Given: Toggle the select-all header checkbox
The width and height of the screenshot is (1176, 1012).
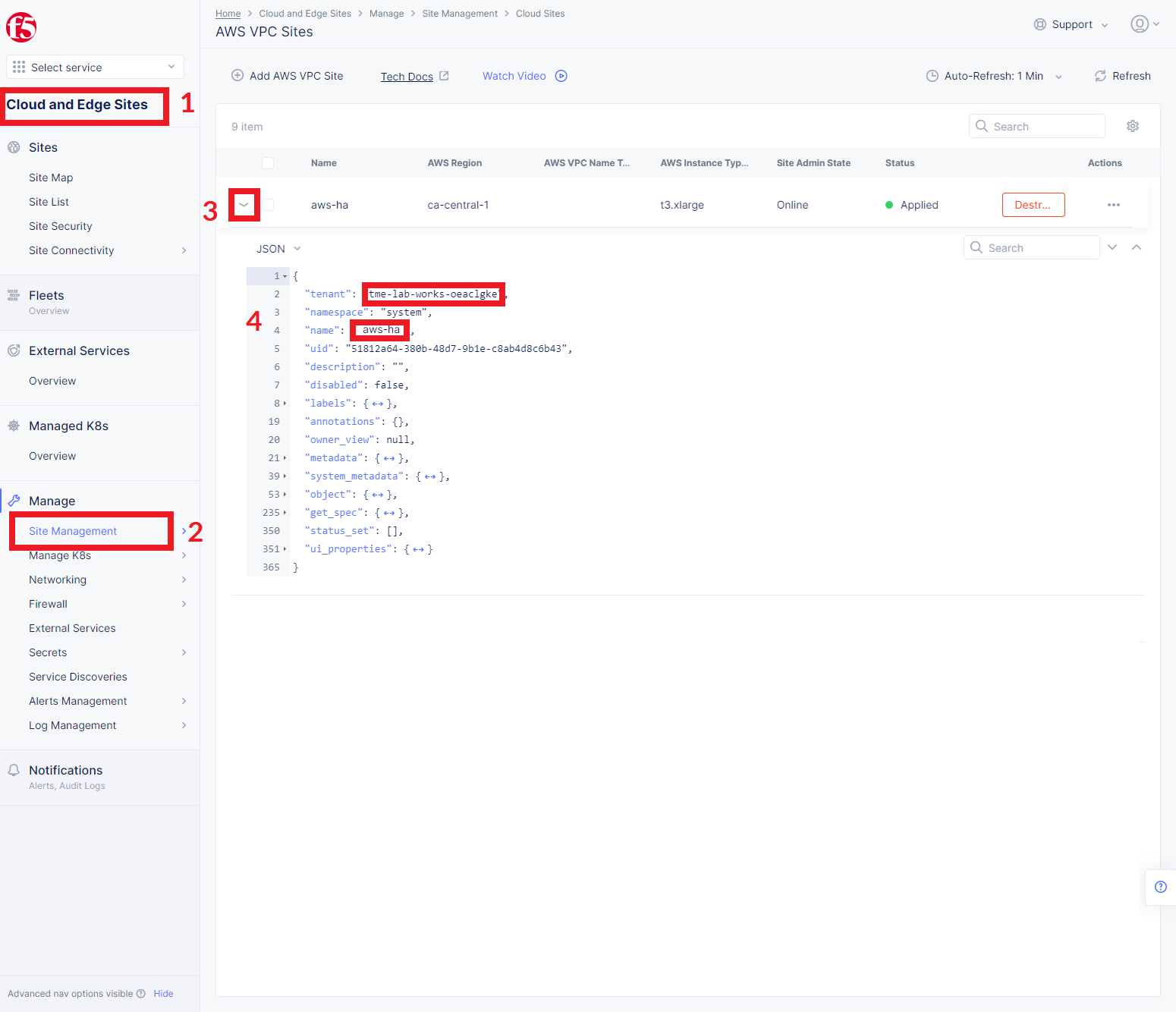Looking at the screenshot, I should 268,163.
